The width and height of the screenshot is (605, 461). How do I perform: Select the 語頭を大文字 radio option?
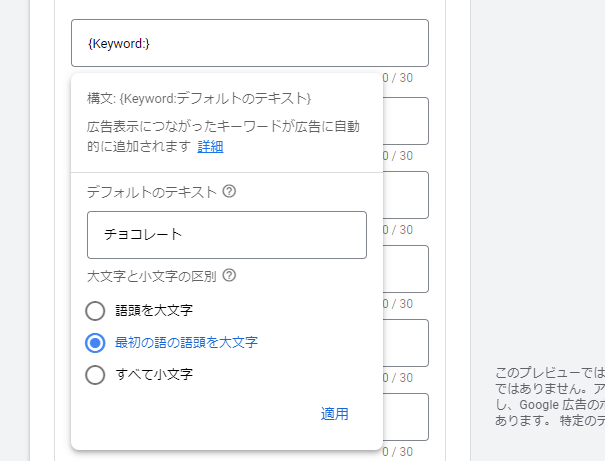coord(95,311)
